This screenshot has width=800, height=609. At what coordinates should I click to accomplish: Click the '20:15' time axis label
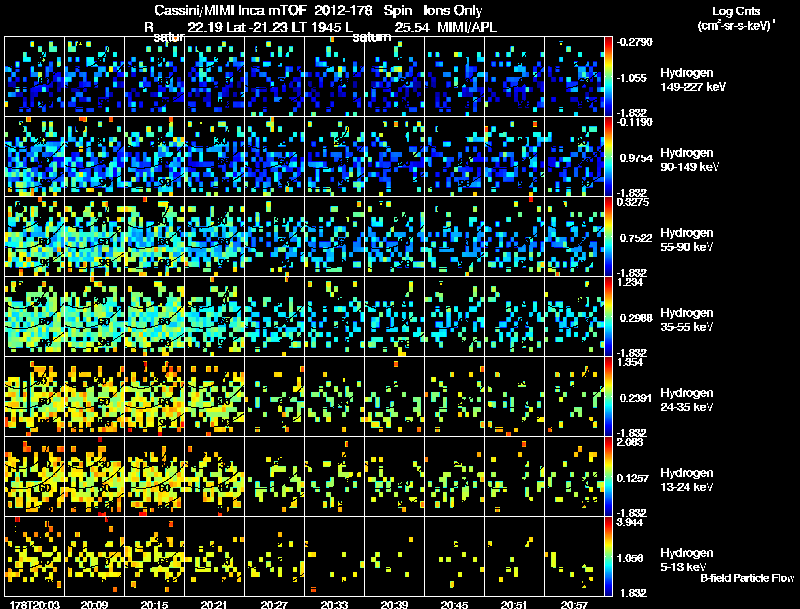pos(155,604)
